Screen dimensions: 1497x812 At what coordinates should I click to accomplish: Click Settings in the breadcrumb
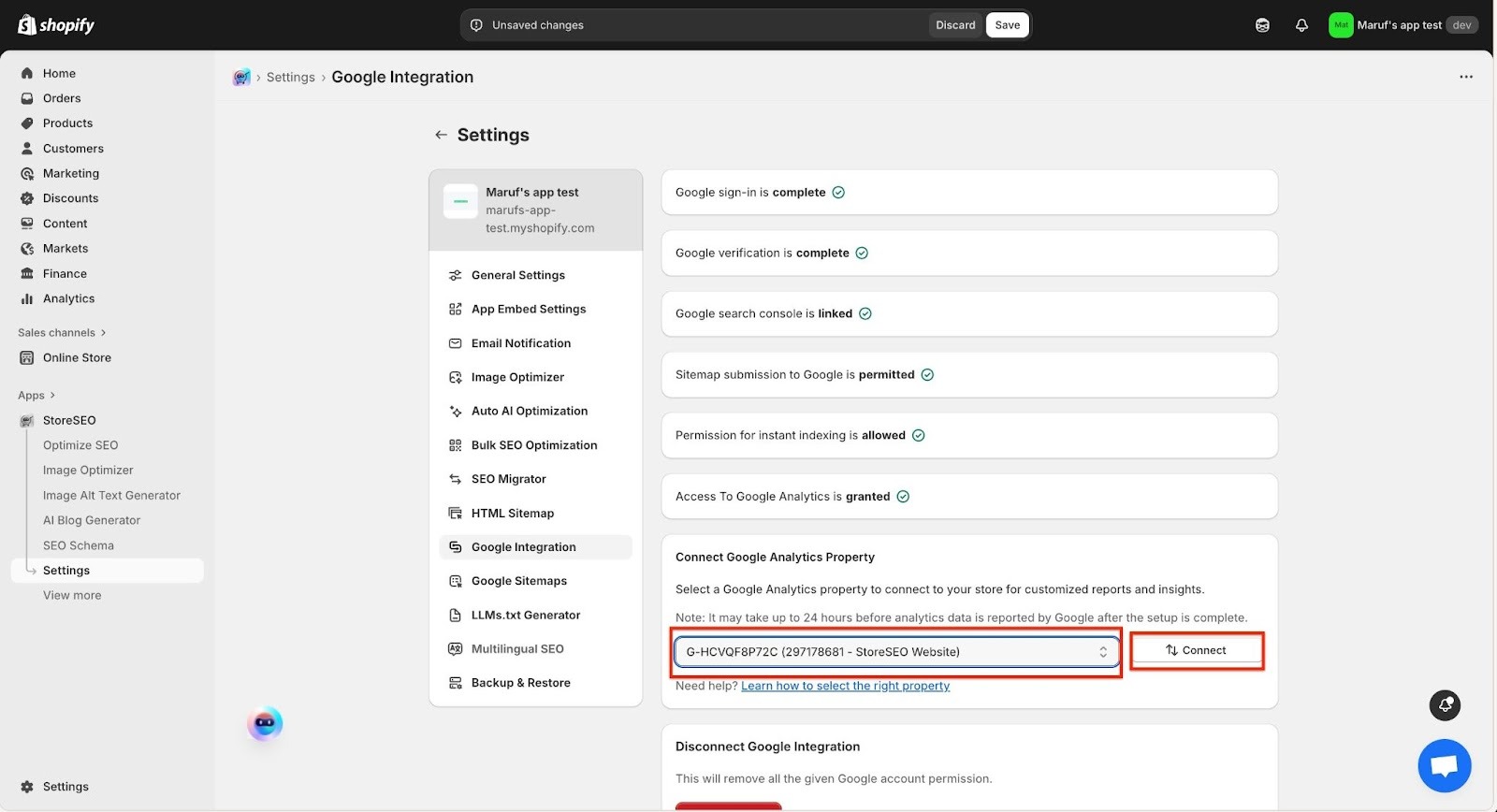pos(291,78)
